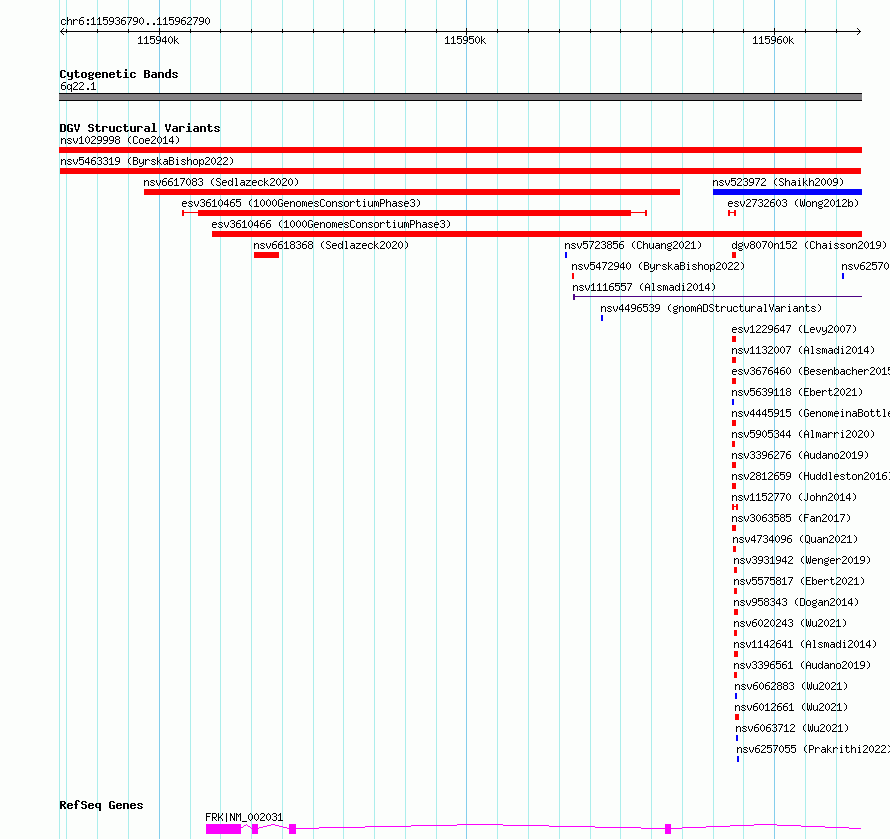Image resolution: width=890 pixels, height=839 pixels.
Task: Click the blue nsv523972 (Shaikh2009) bar
Action: click(x=787, y=192)
